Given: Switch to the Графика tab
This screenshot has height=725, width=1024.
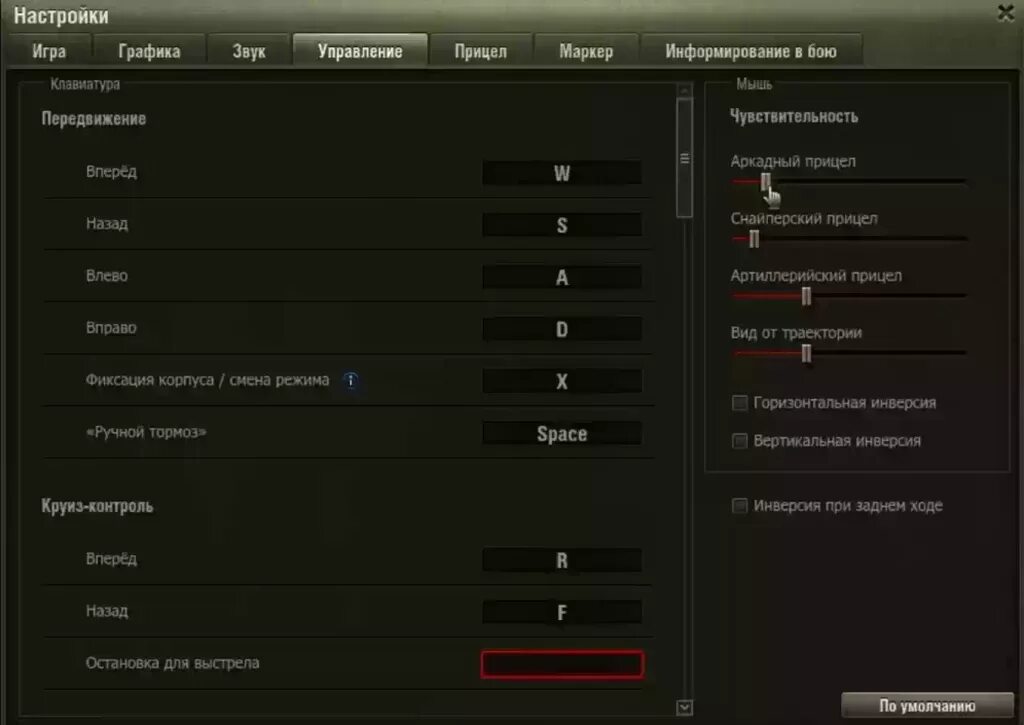Looking at the screenshot, I should click(149, 51).
